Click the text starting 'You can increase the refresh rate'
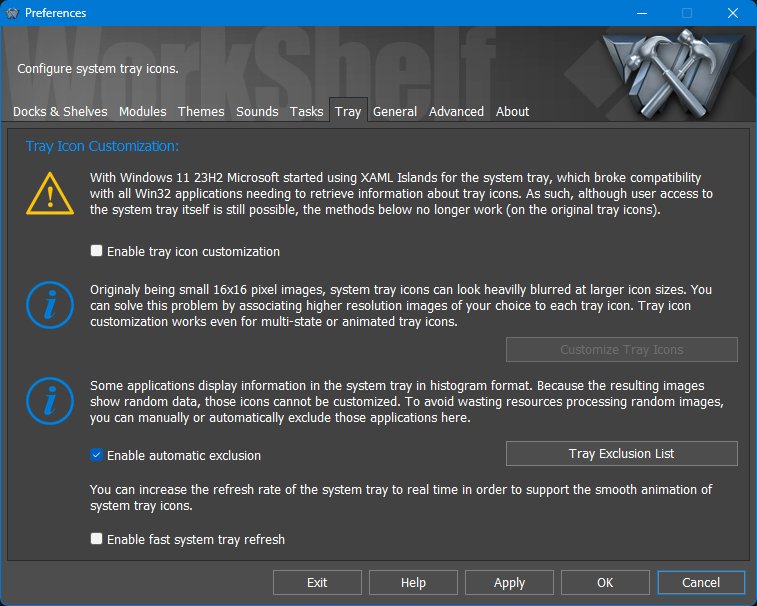 [401, 497]
